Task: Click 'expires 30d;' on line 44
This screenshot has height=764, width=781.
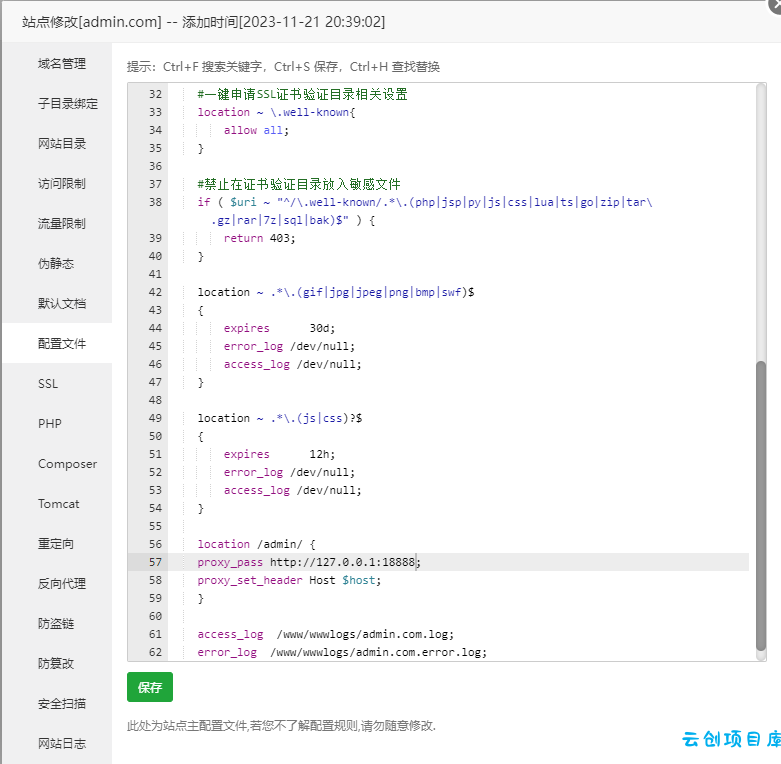Action: (279, 328)
